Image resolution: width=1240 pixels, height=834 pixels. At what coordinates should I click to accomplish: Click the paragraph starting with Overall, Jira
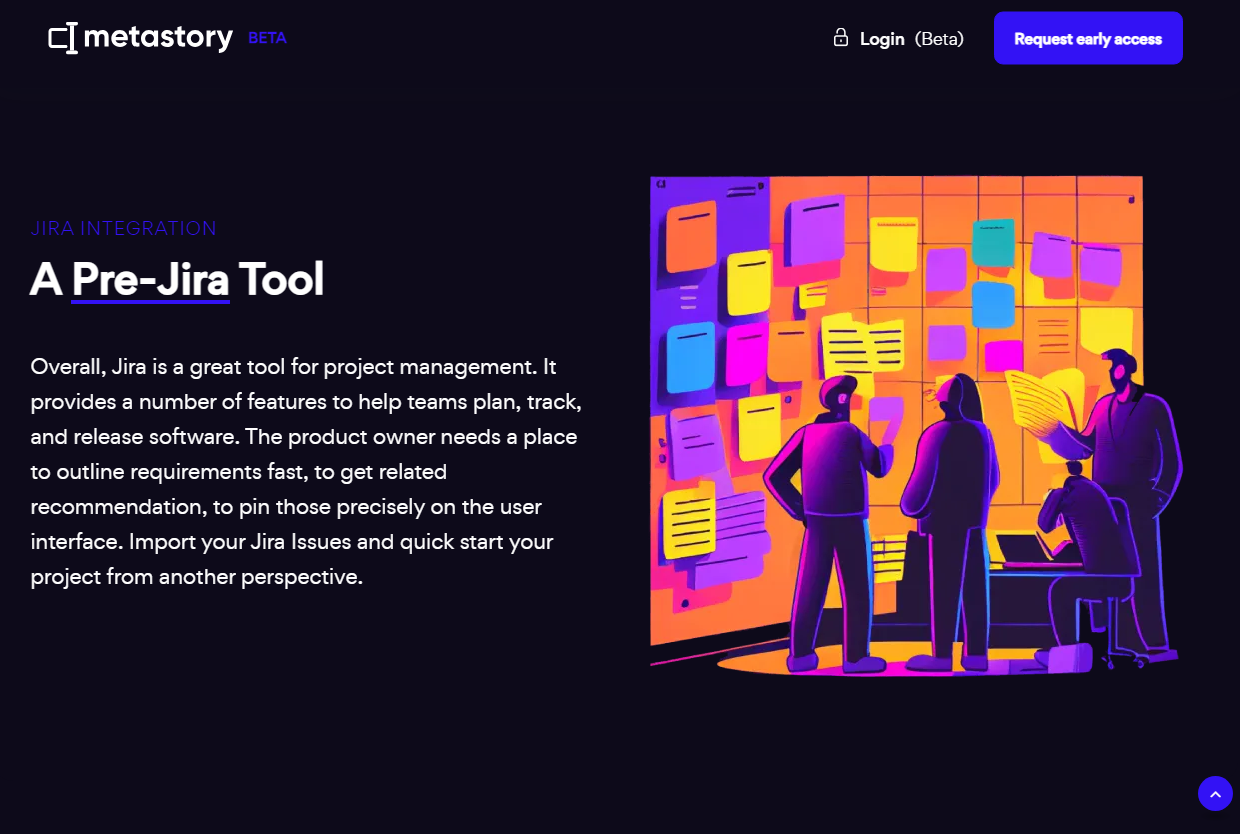pos(307,471)
